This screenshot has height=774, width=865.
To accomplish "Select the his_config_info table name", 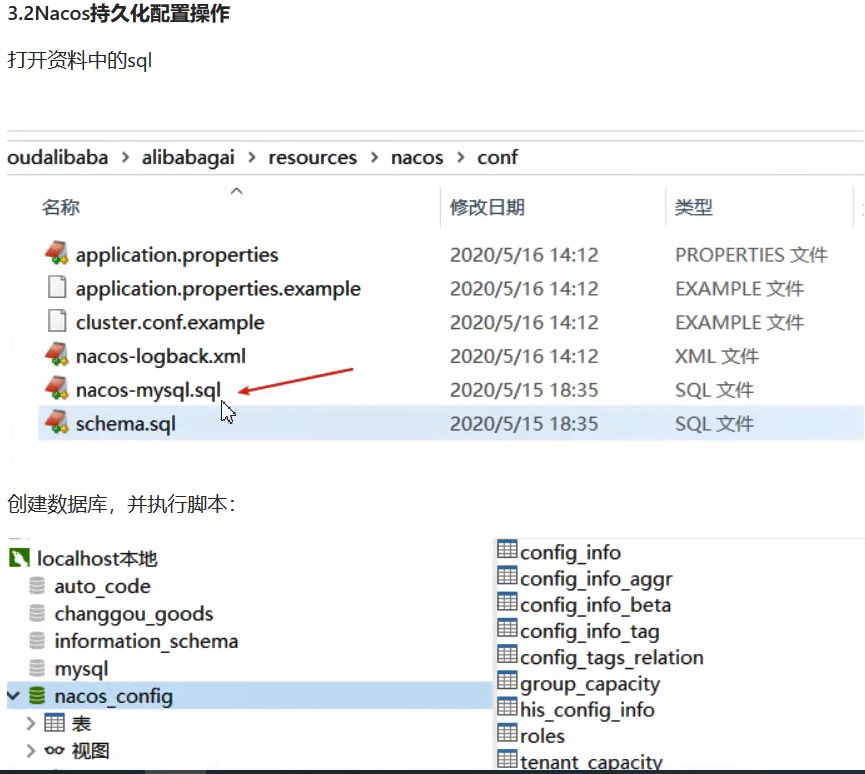I will click(587, 710).
